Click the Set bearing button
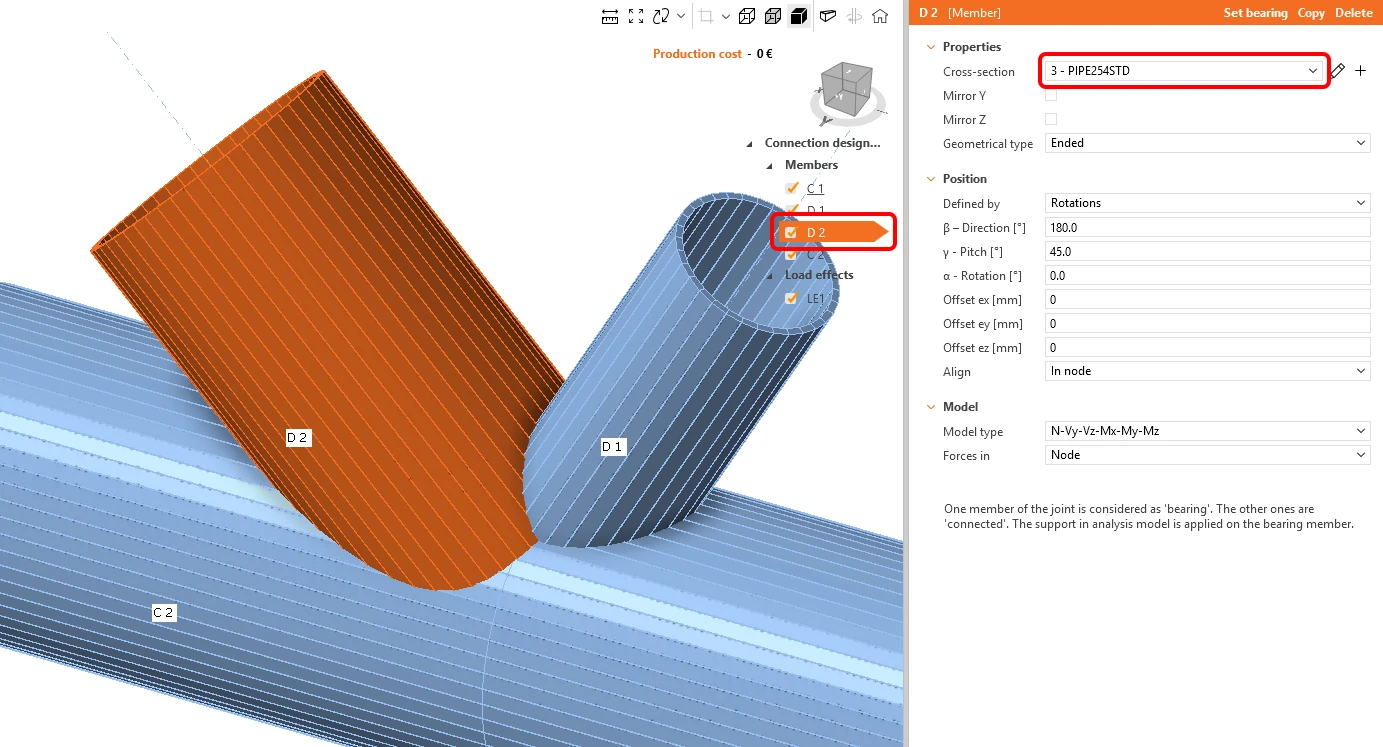1383x747 pixels. click(1255, 13)
